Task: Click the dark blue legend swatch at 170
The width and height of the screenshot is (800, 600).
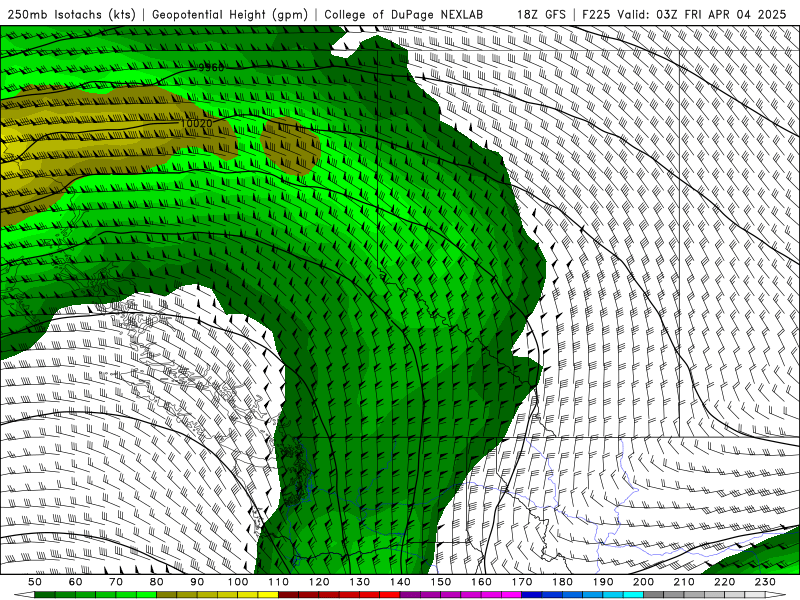Action: (532, 595)
